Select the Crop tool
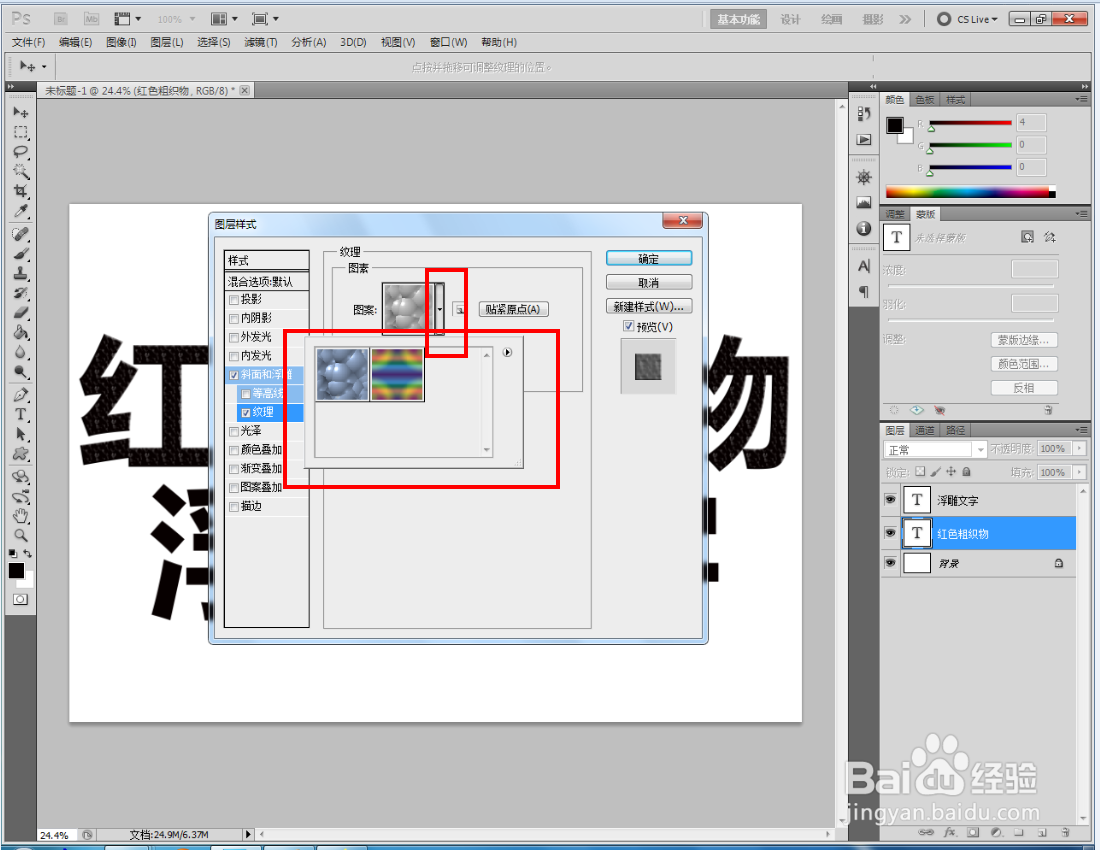1100x850 pixels. tap(20, 191)
